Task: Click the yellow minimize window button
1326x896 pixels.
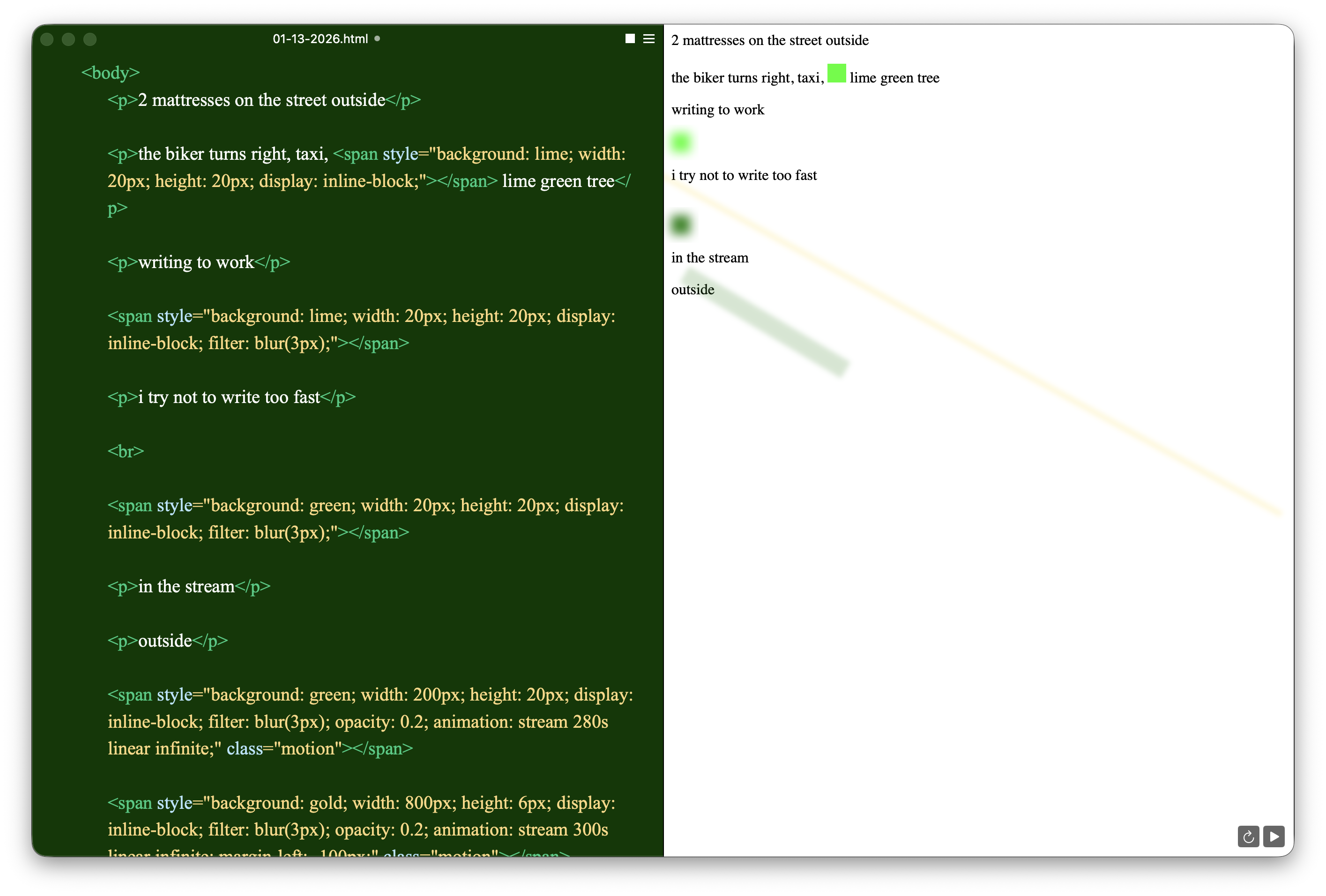Action: coord(68,39)
